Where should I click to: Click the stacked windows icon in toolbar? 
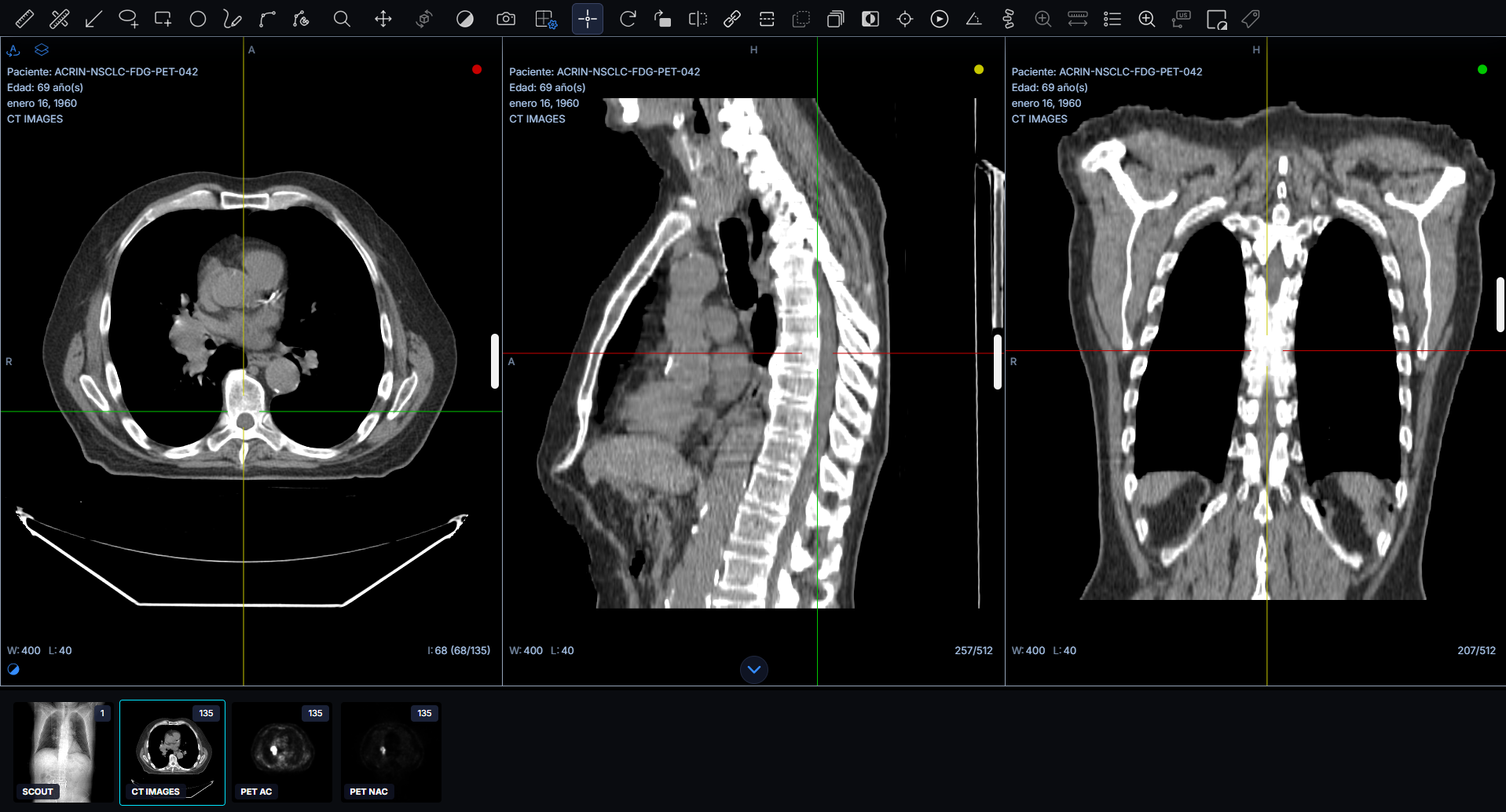836,19
